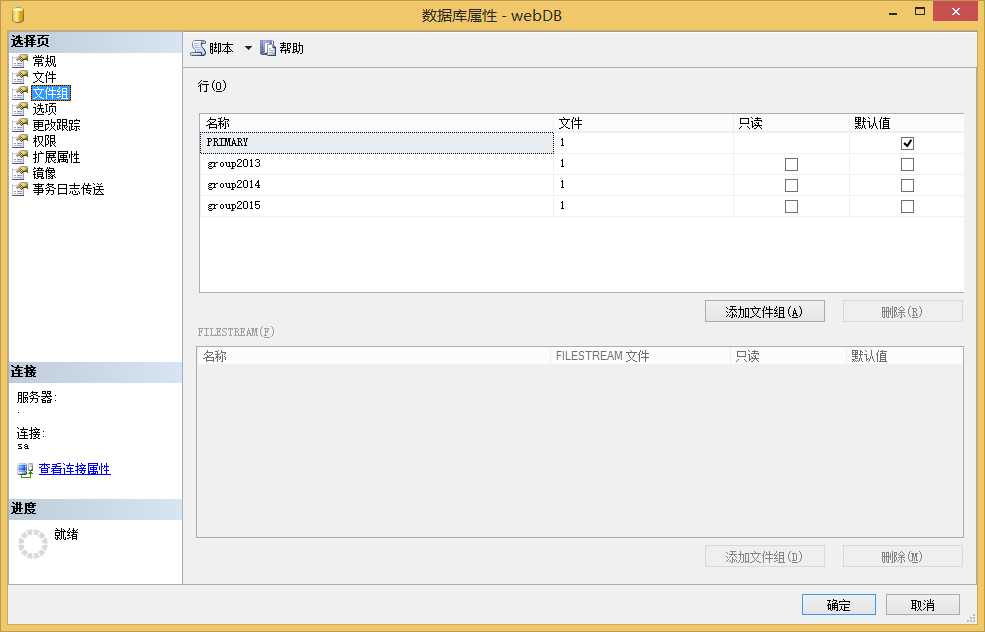Click the icon beside 权限 page
985x632 pixels.
tap(20, 141)
